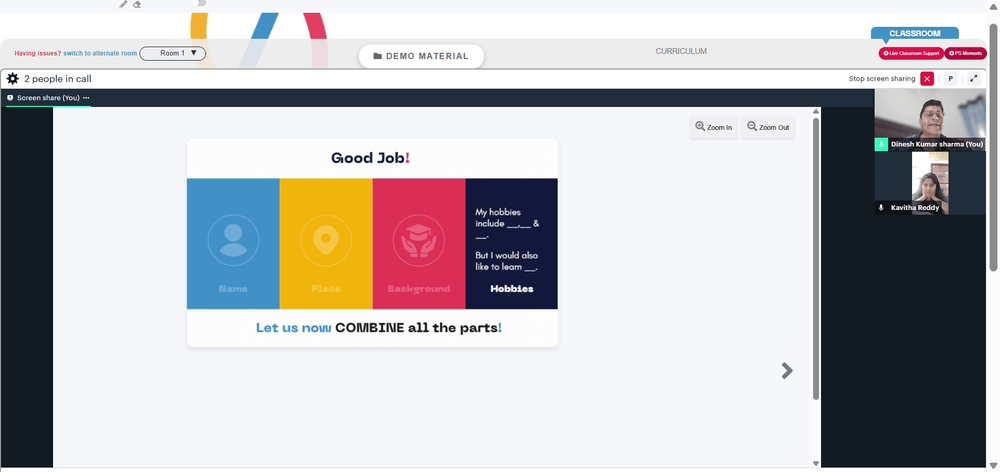The height and width of the screenshot is (472, 1000).
Task: Click Kavitha Reddy's microphone icon
Action: (881, 207)
